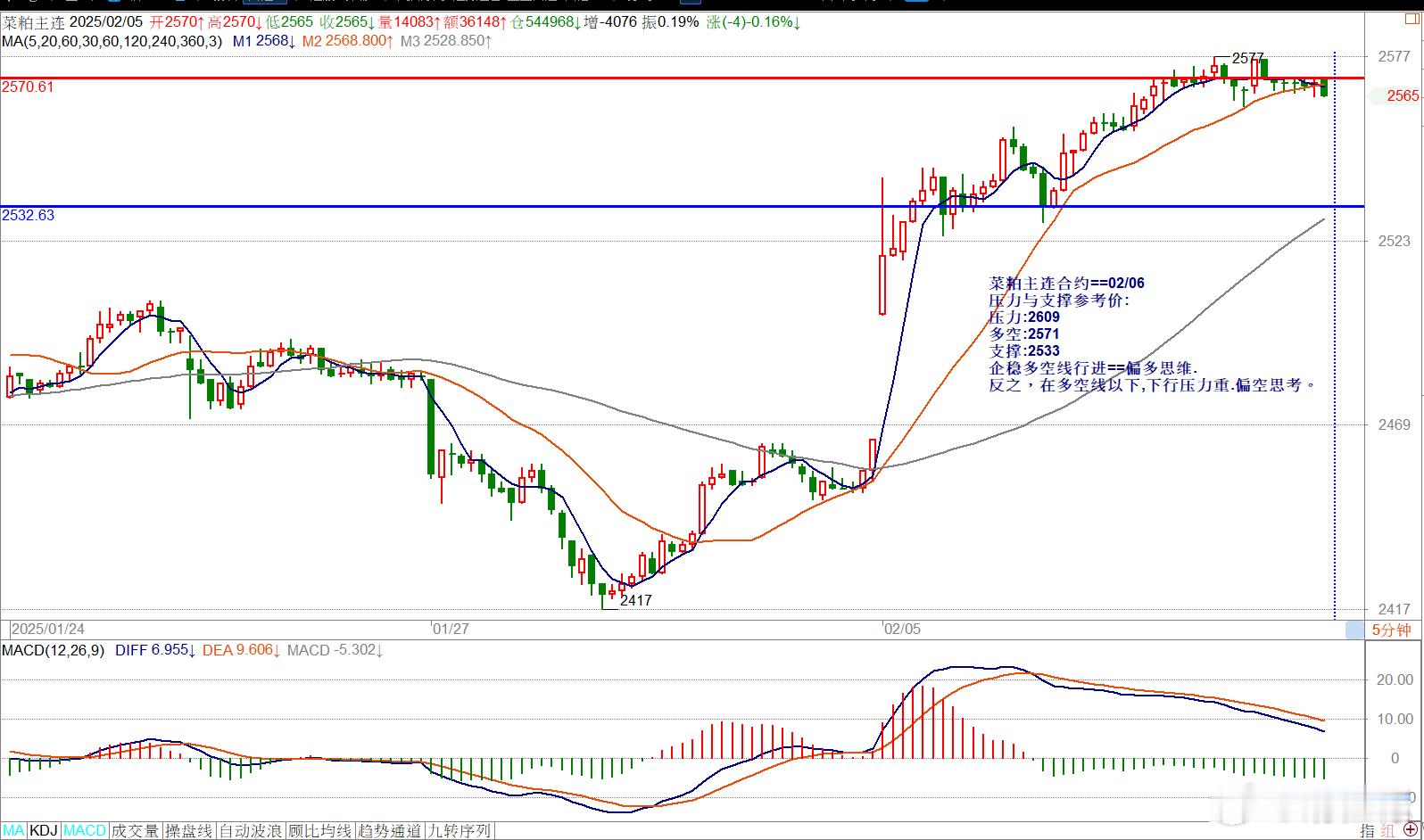Image resolution: width=1424 pixels, height=840 pixels.
Task: Click the 组 group button at bottom right
Action: (1387, 830)
